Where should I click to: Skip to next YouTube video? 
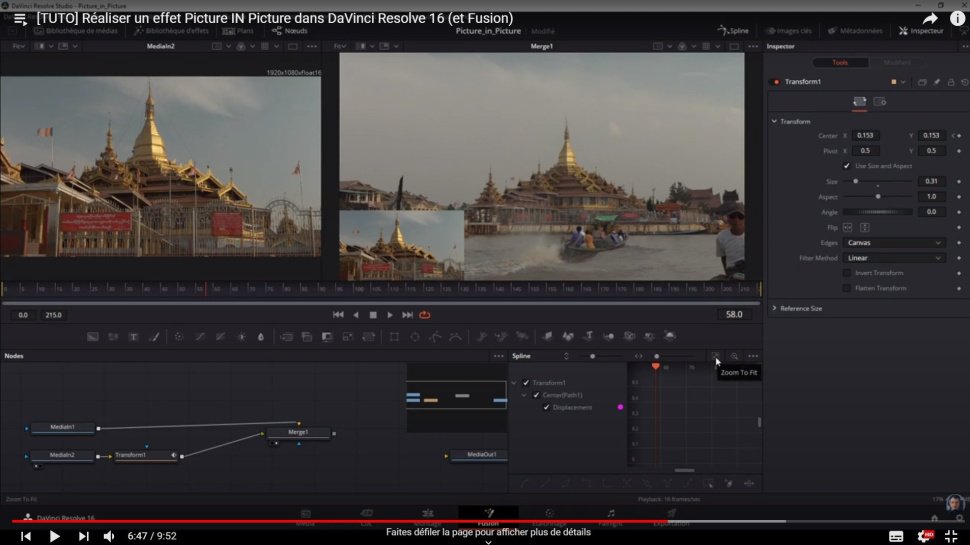[x=84, y=536]
